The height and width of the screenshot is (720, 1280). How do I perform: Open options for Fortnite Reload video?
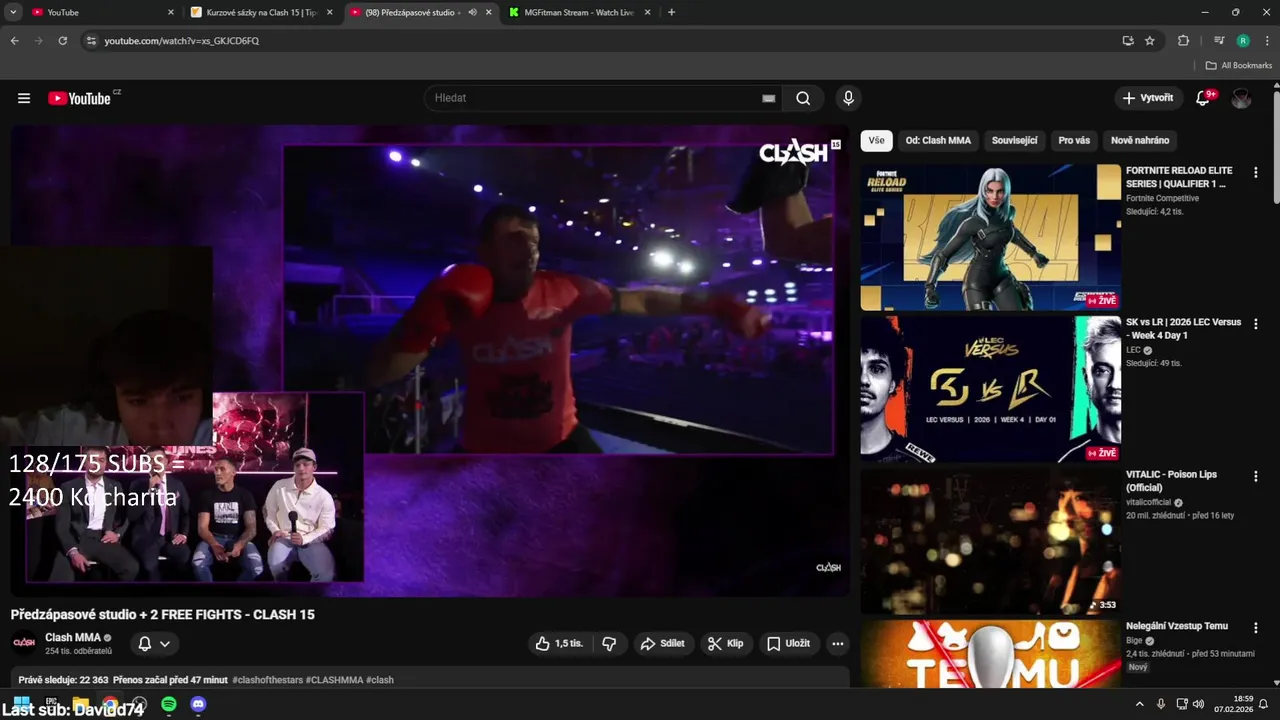pyautogui.click(x=1256, y=173)
